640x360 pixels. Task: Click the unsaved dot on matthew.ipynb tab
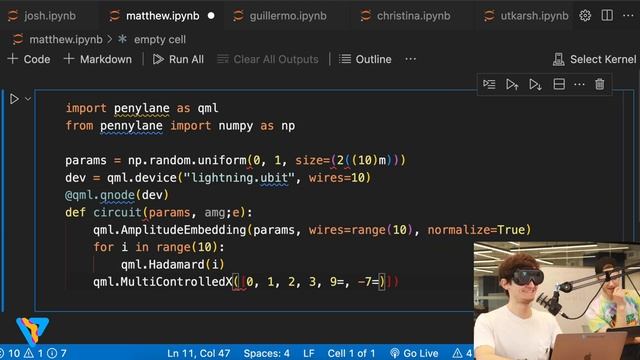[x=211, y=16]
